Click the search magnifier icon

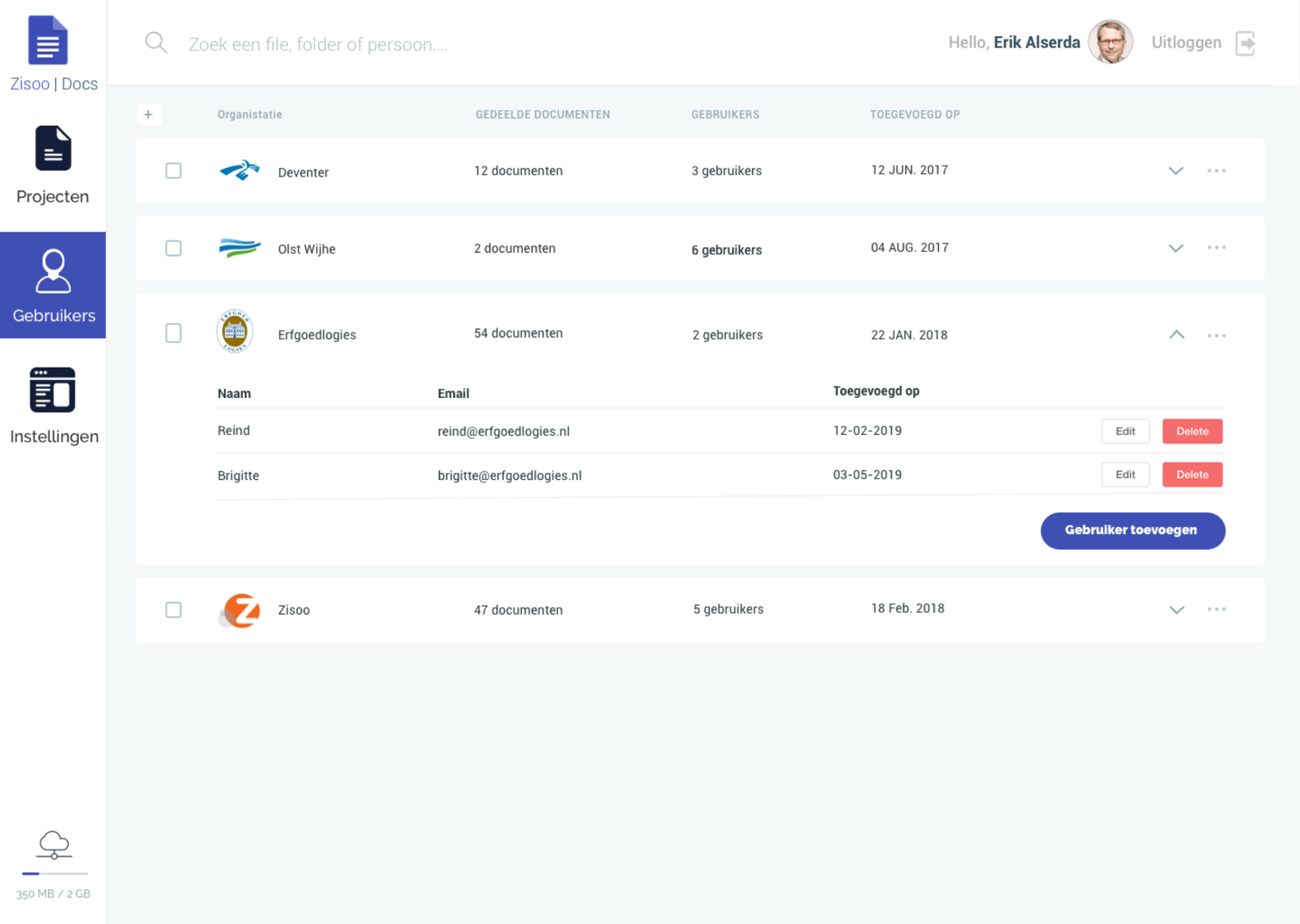pos(156,43)
